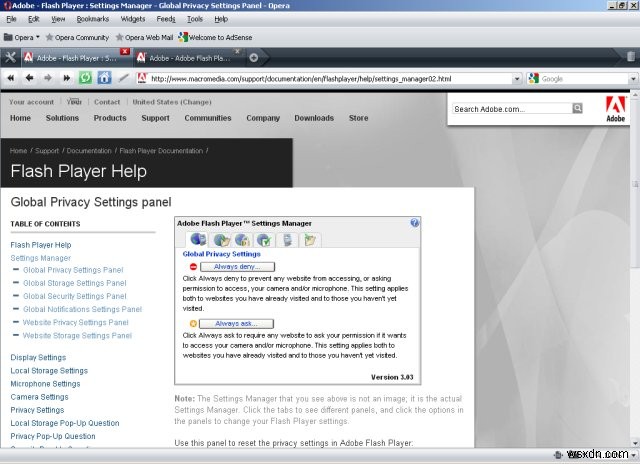Open Flash Player Help contents link

pos(41,245)
